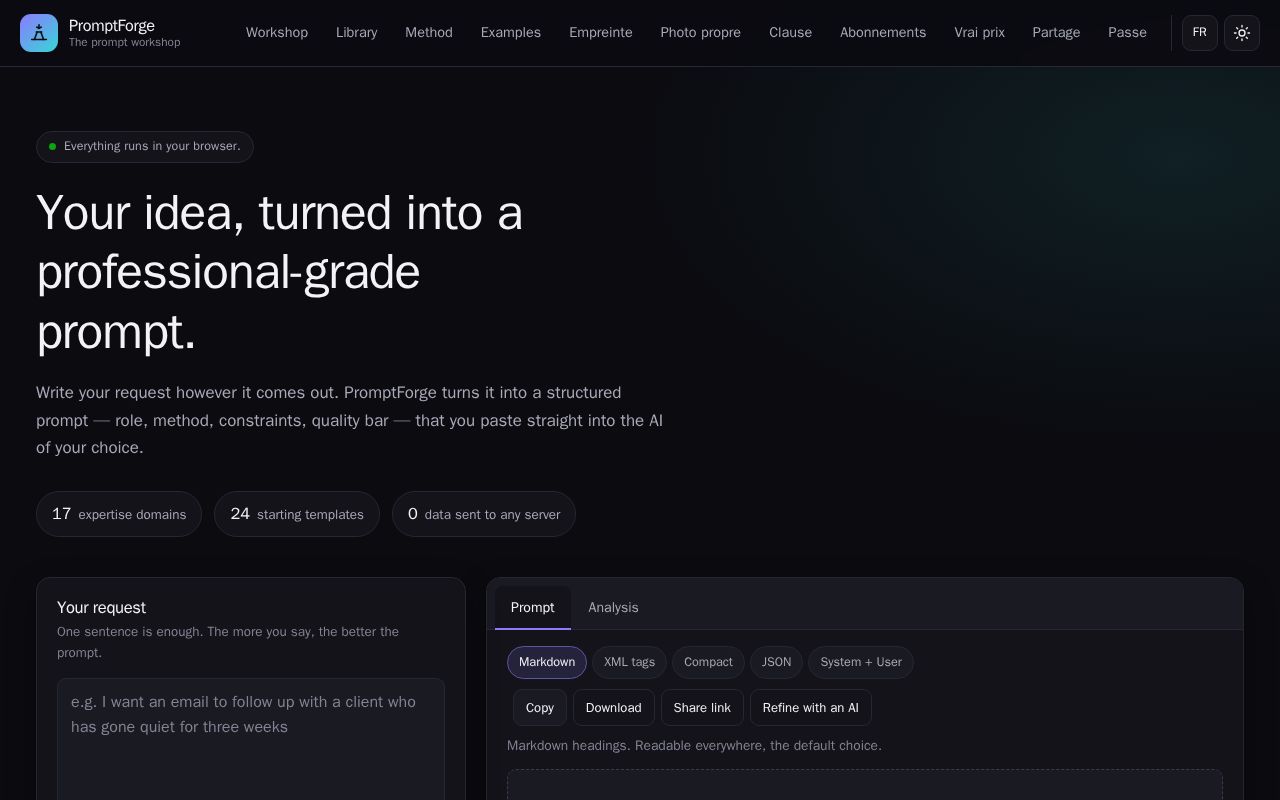Toggle the light/dark theme sun icon
This screenshot has width=1280, height=800.
tap(1242, 33)
